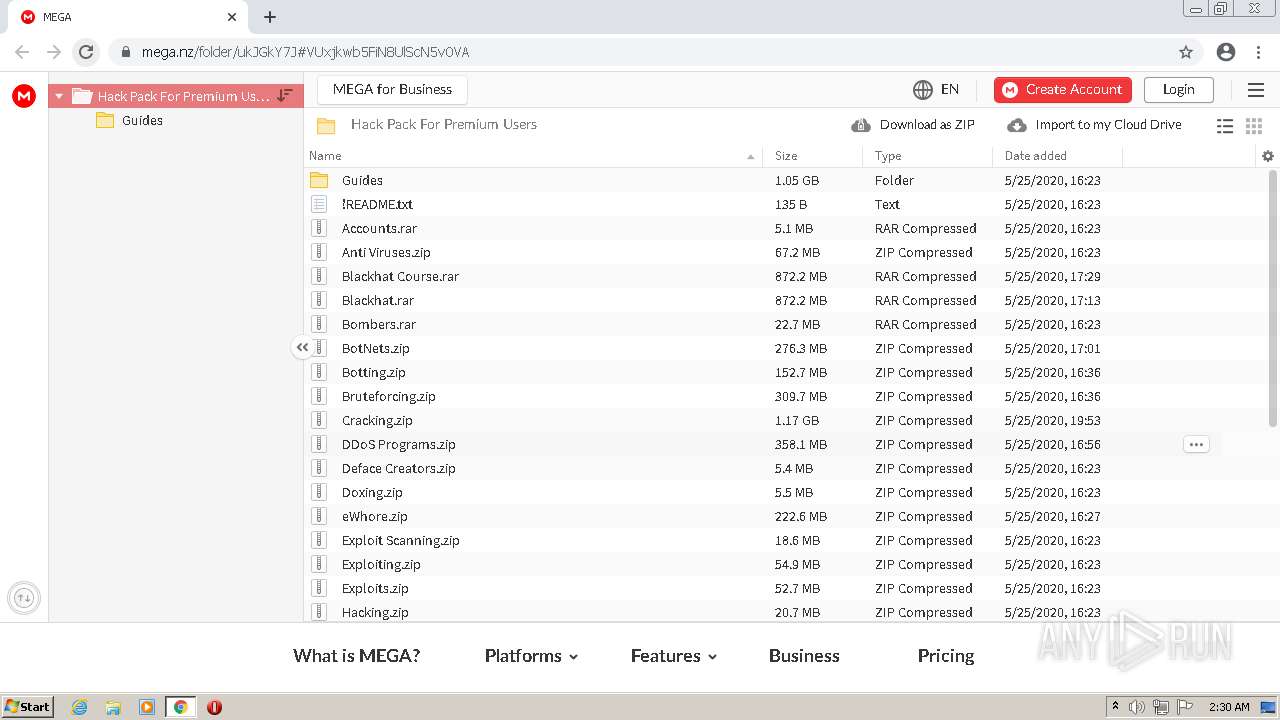Select the MEGA browser tab

coord(130,17)
